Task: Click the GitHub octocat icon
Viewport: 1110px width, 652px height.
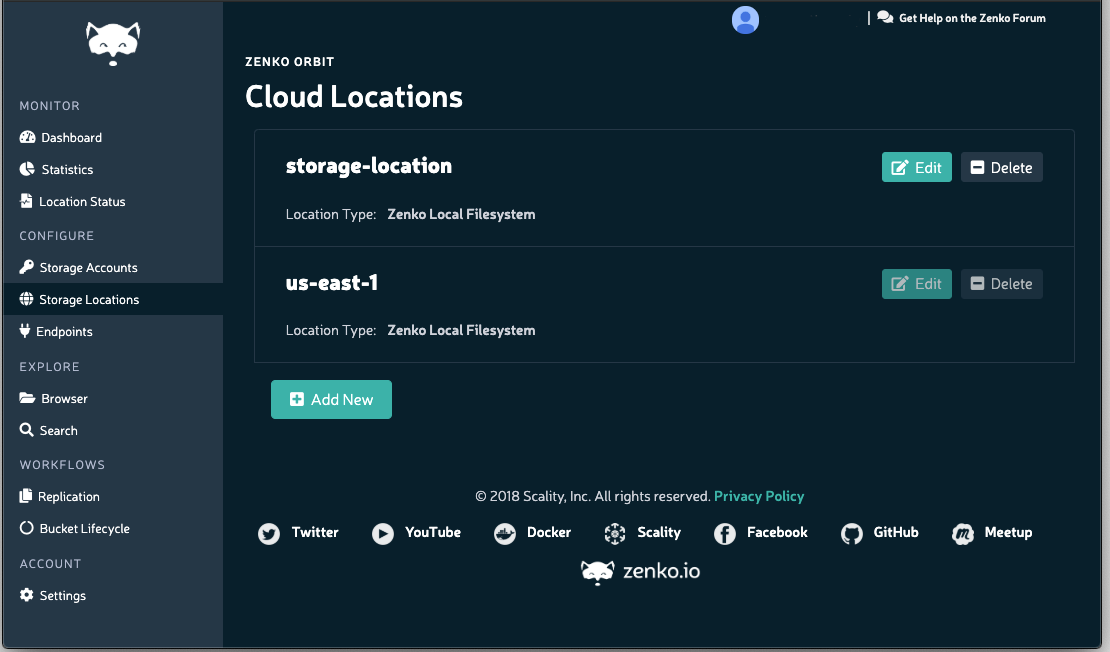Action: tap(852, 533)
